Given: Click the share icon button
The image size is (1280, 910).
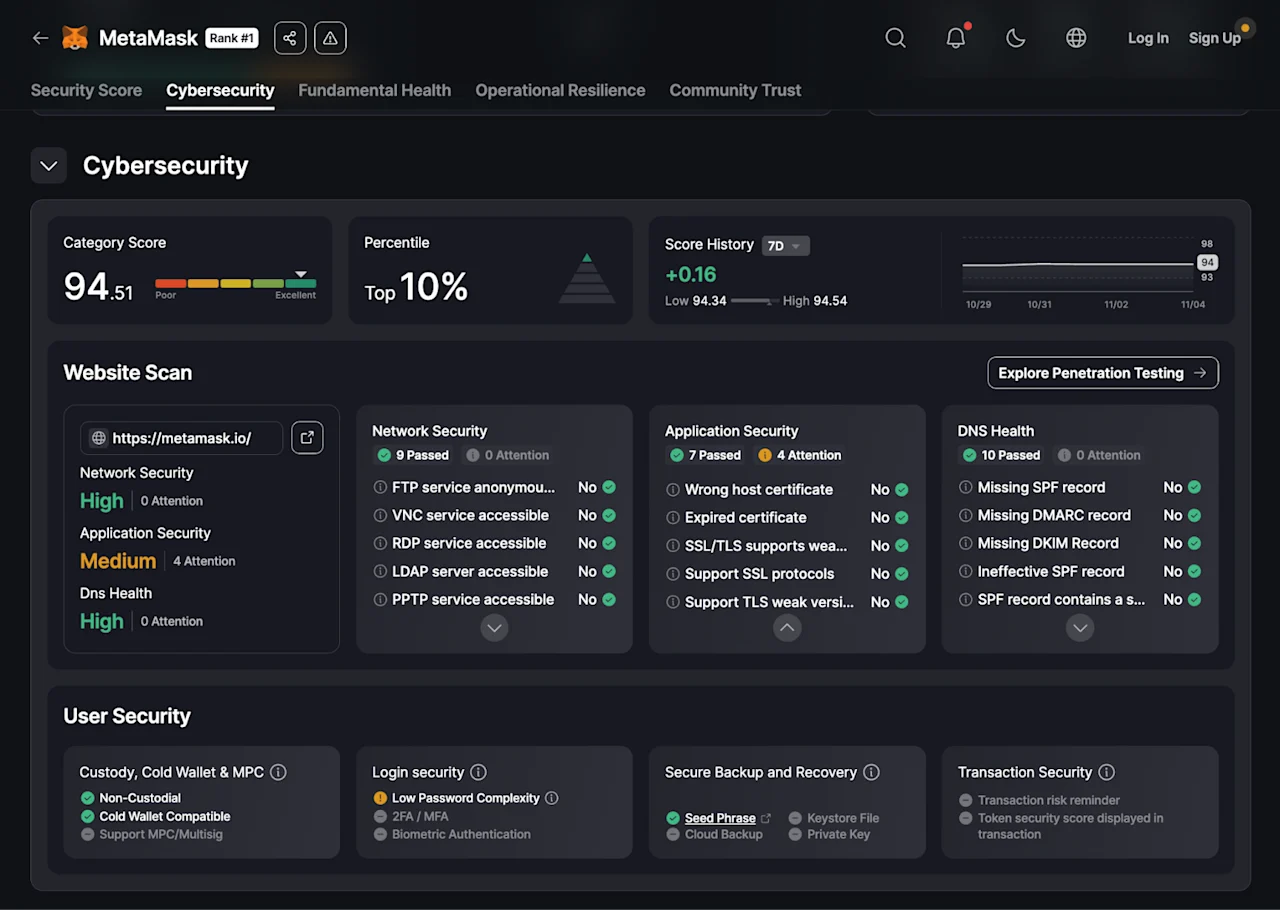Looking at the screenshot, I should (x=290, y=38).
